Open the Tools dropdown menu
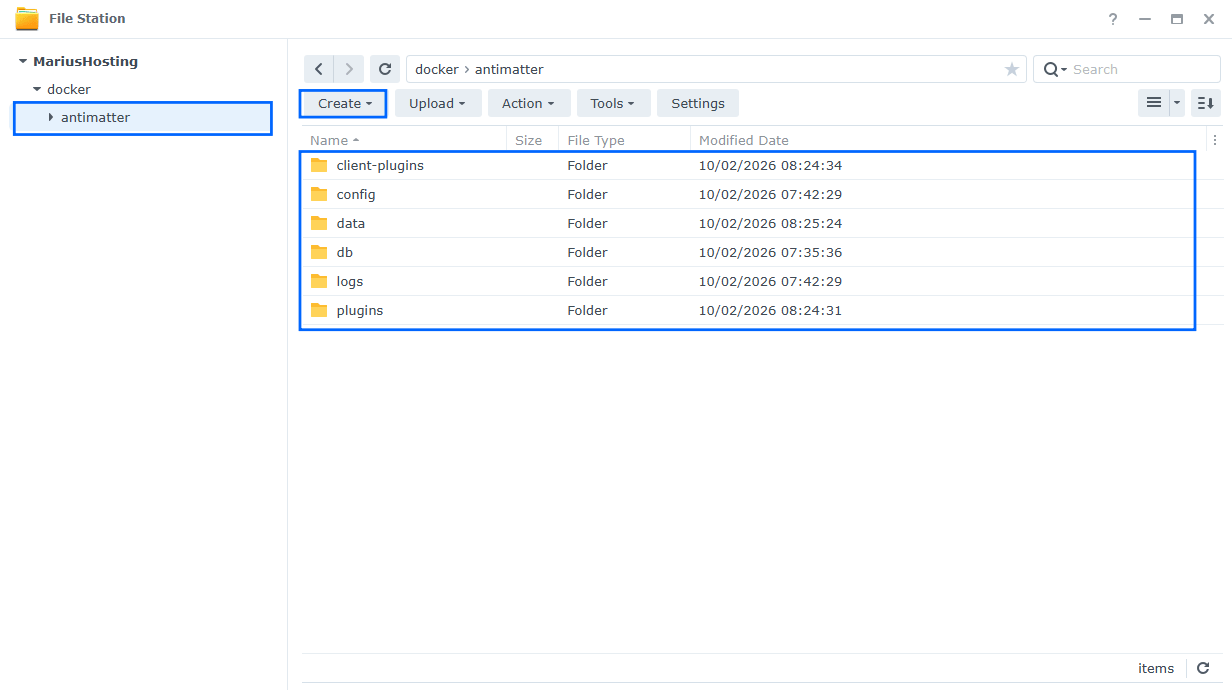 (x=614, y=103)
